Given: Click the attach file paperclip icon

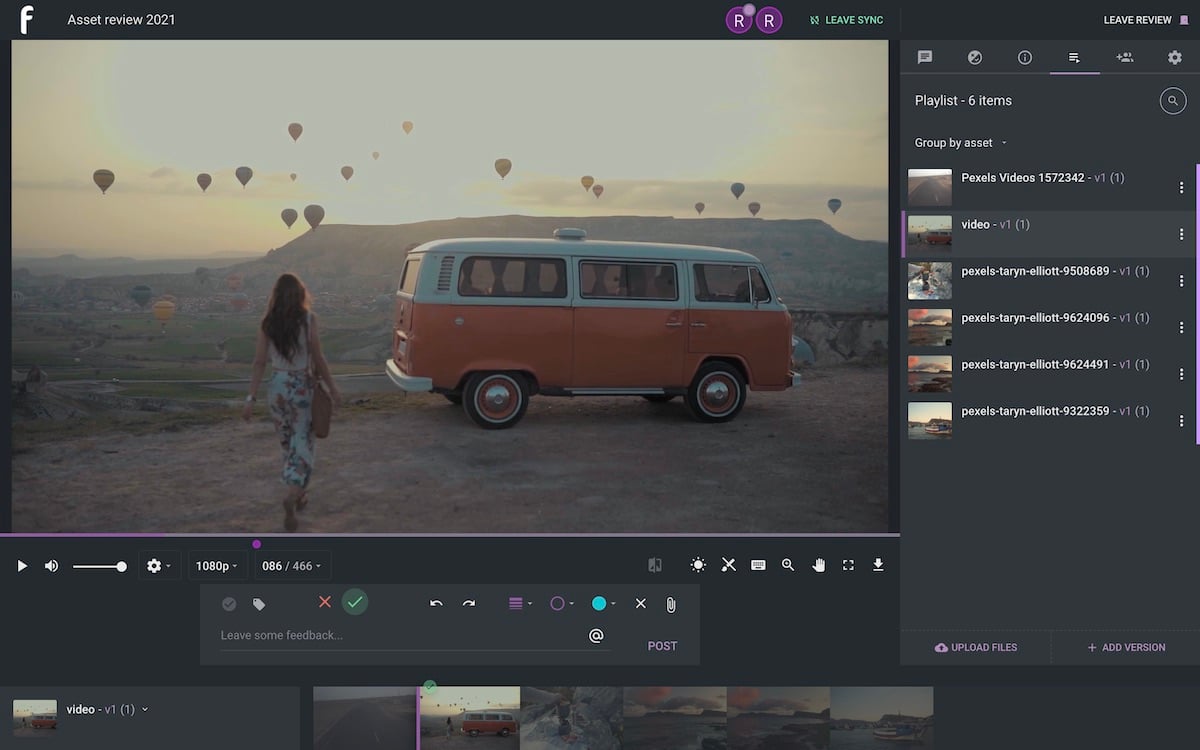Looking at the screenshot, I should click(x=671, y=604).
